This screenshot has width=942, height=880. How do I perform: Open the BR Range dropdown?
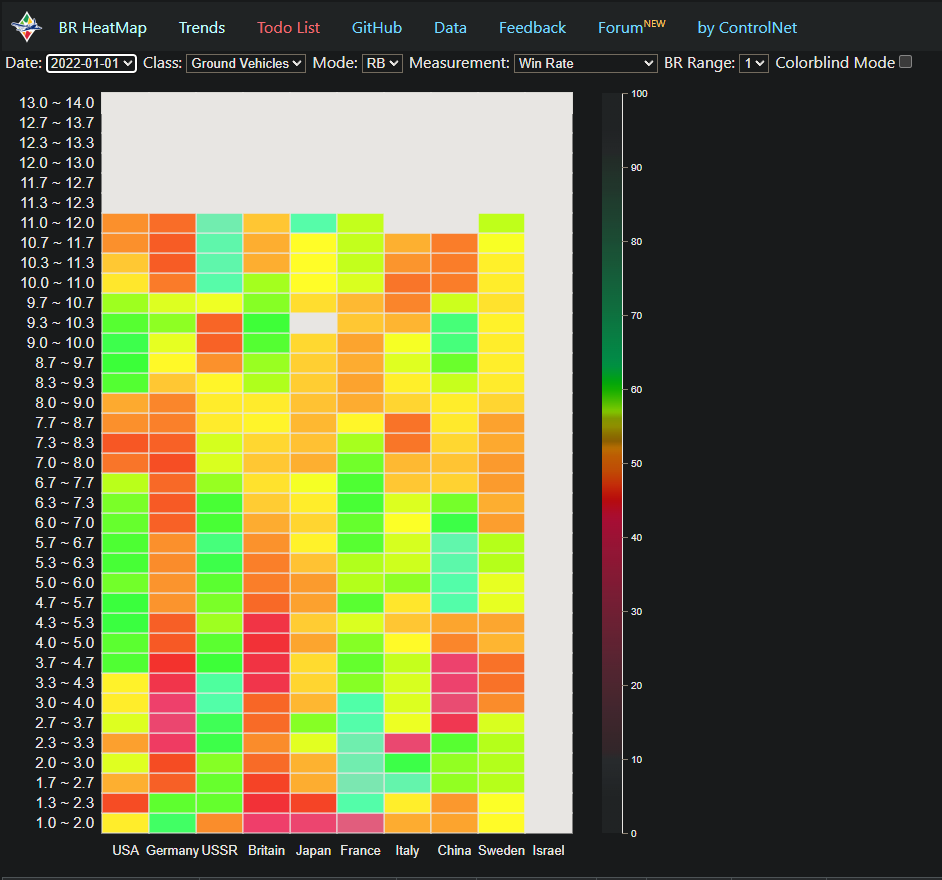[753, 63]
